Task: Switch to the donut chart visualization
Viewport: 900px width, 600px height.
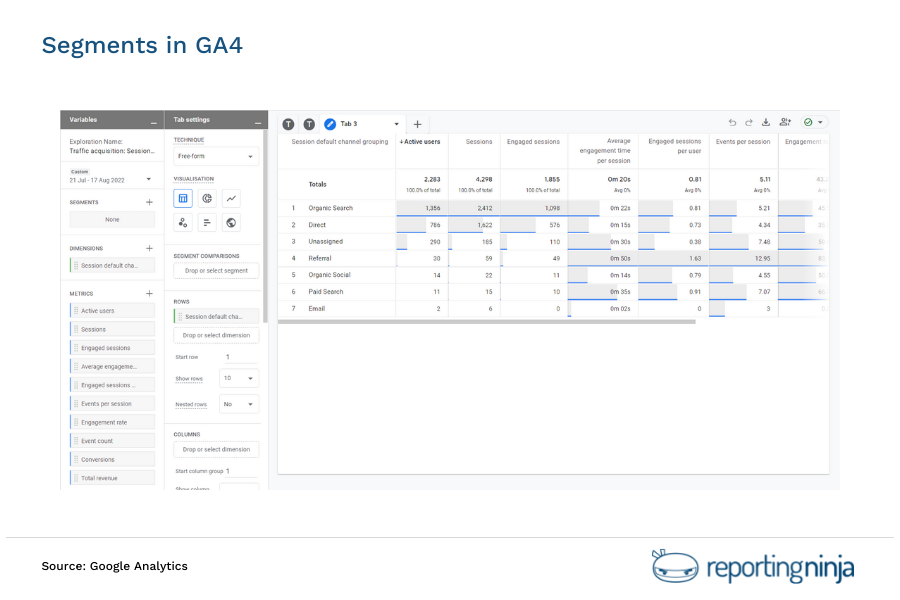Action: point(208,198)
